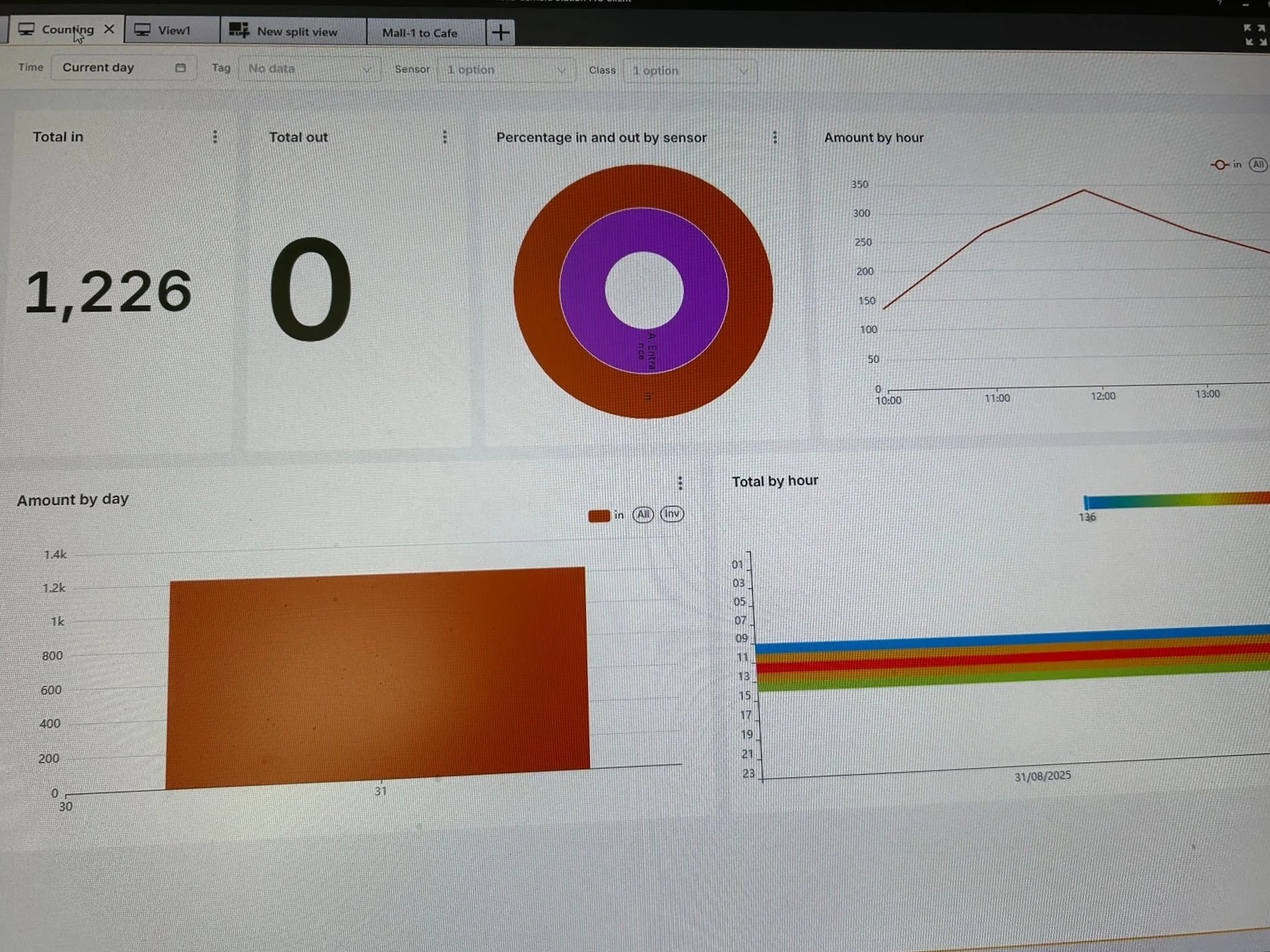Click the calendar icon in Time field
The width and height of the screenshot is (1270, 952).
pyautogui.click(x=180, y=67)
